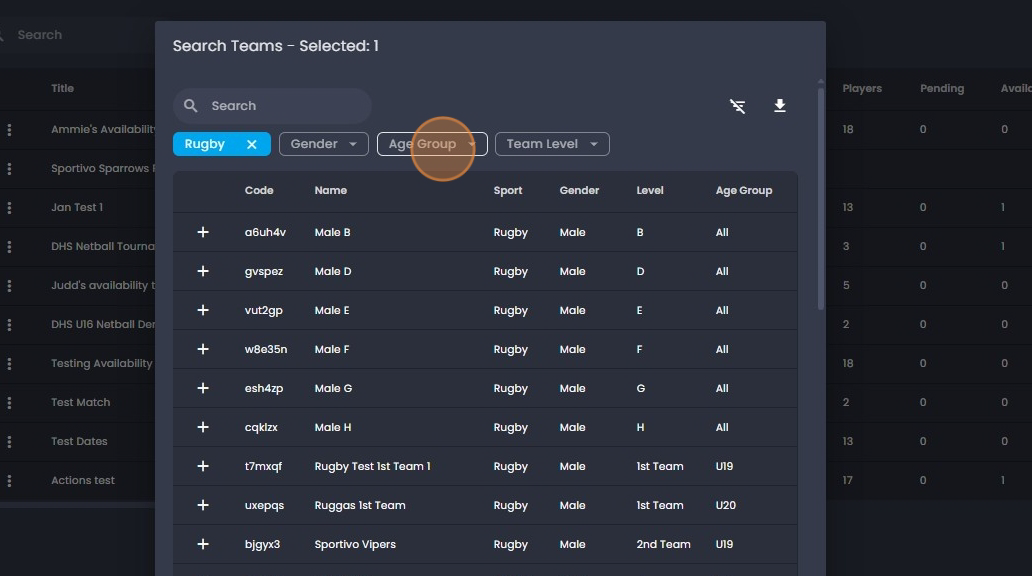Open Test Match in background list
Image resolution: width=1032 pixels, height=576 pixels.
[81, 402]
